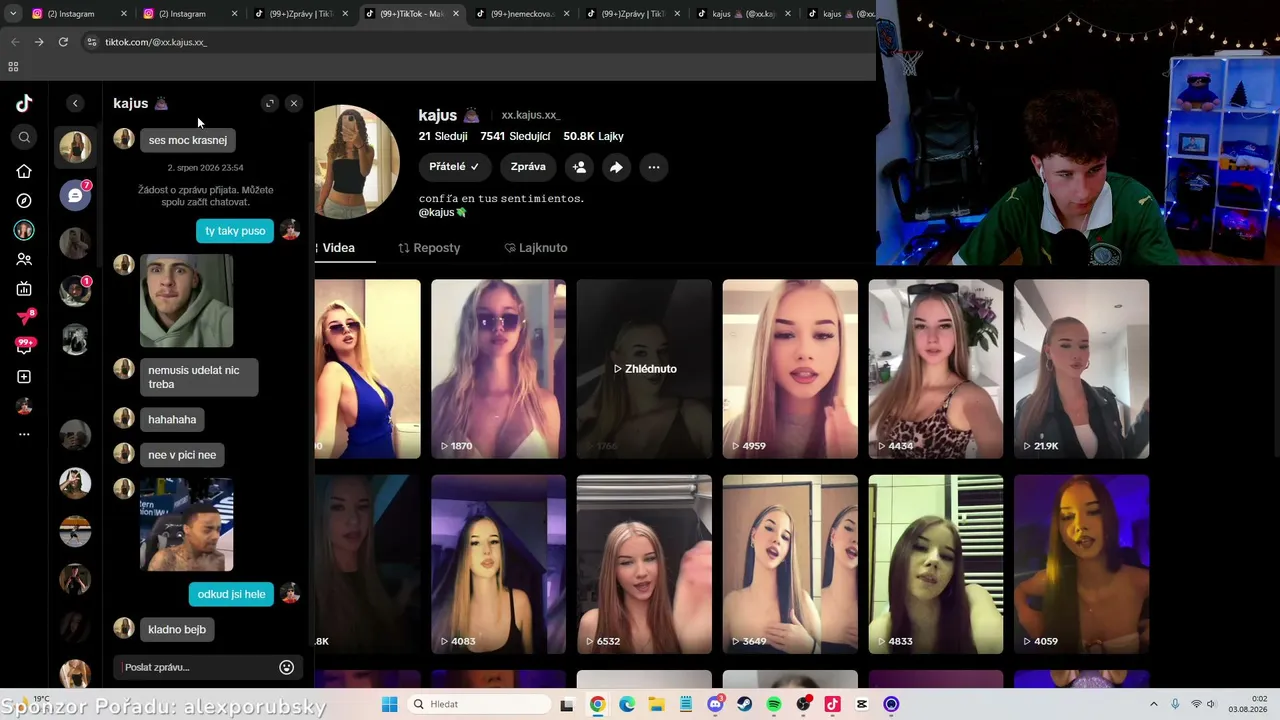
Task: Toggle the Přátelé friend status button
Action: 454,167
